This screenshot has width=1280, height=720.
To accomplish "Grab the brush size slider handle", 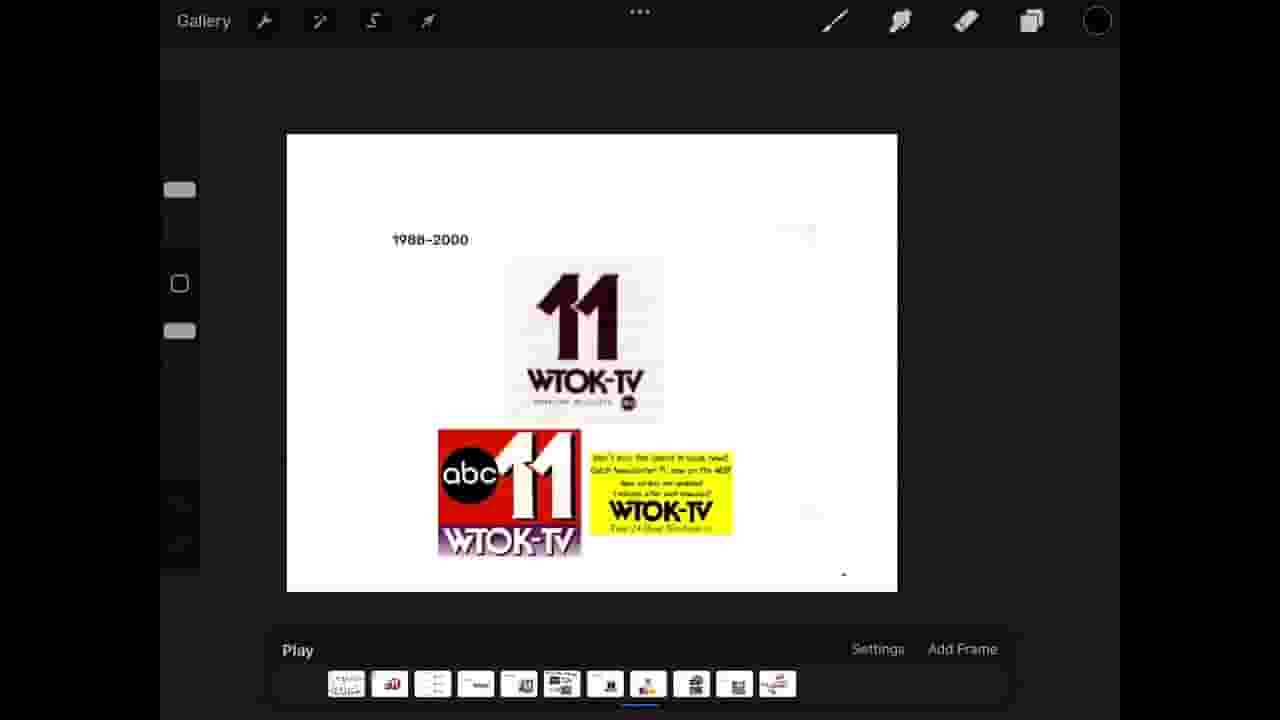I will coord(180,190).
